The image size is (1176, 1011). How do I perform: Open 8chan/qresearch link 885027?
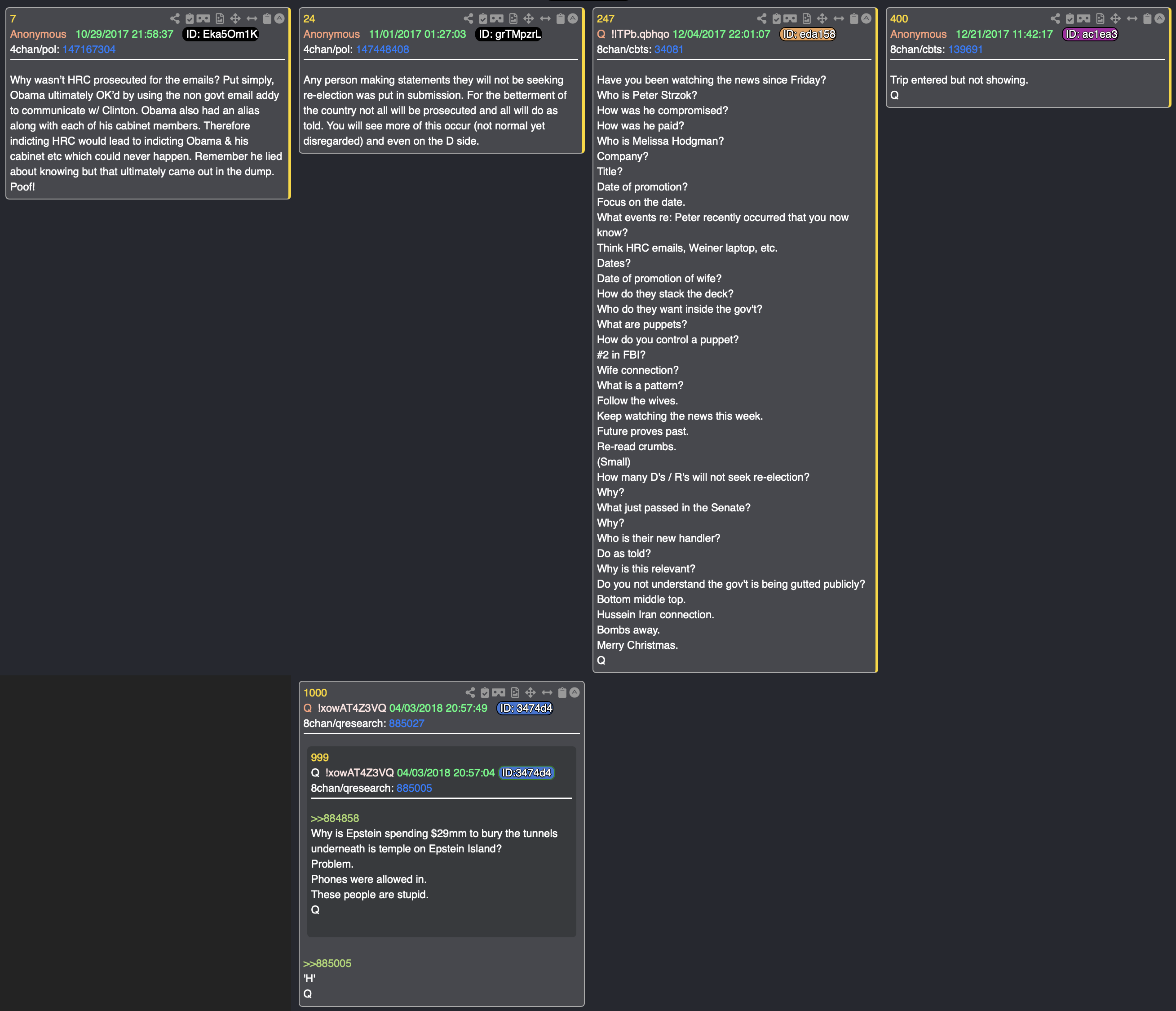[407, 723]
